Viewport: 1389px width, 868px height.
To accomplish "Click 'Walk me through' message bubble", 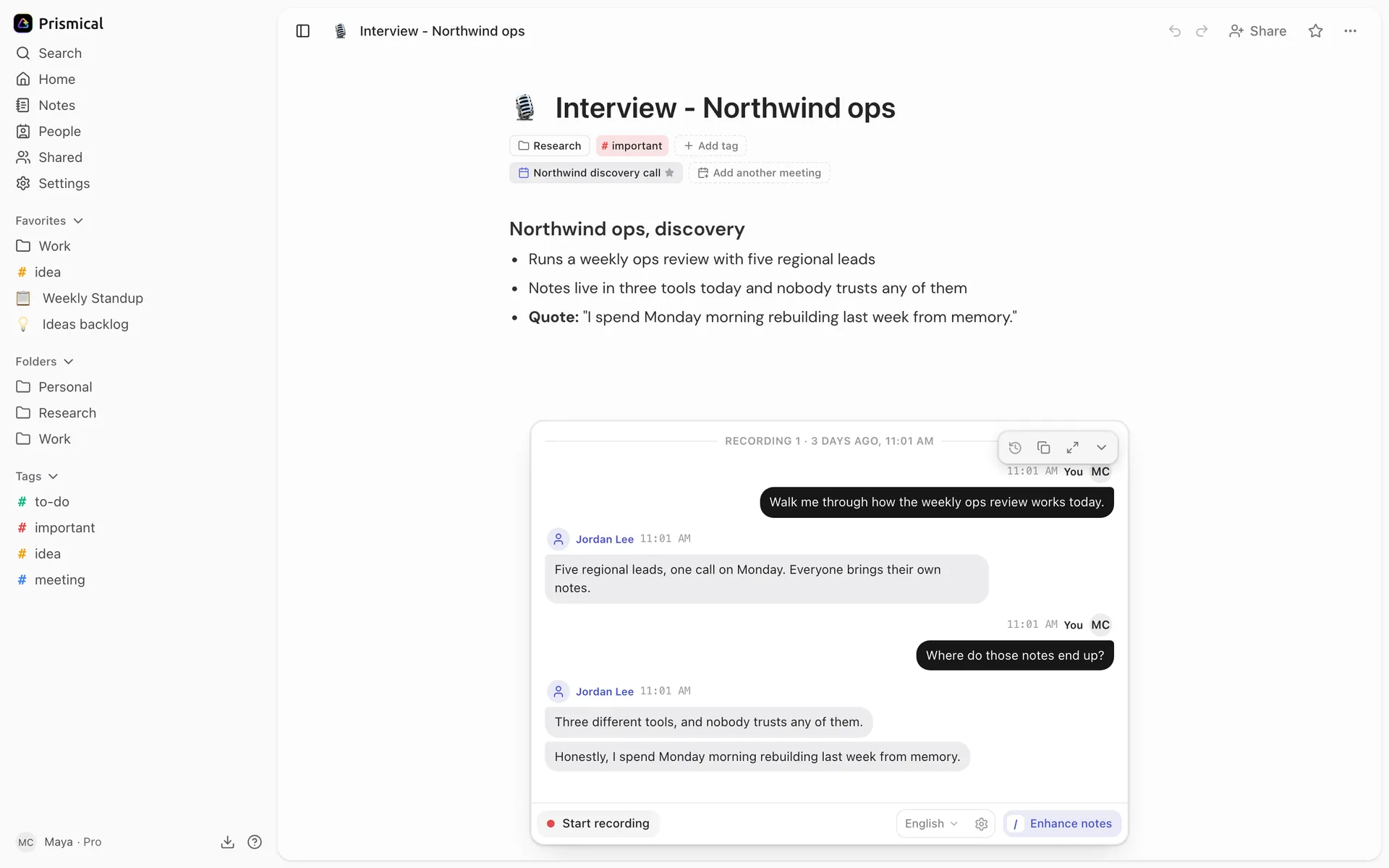I will pos(937,502).
